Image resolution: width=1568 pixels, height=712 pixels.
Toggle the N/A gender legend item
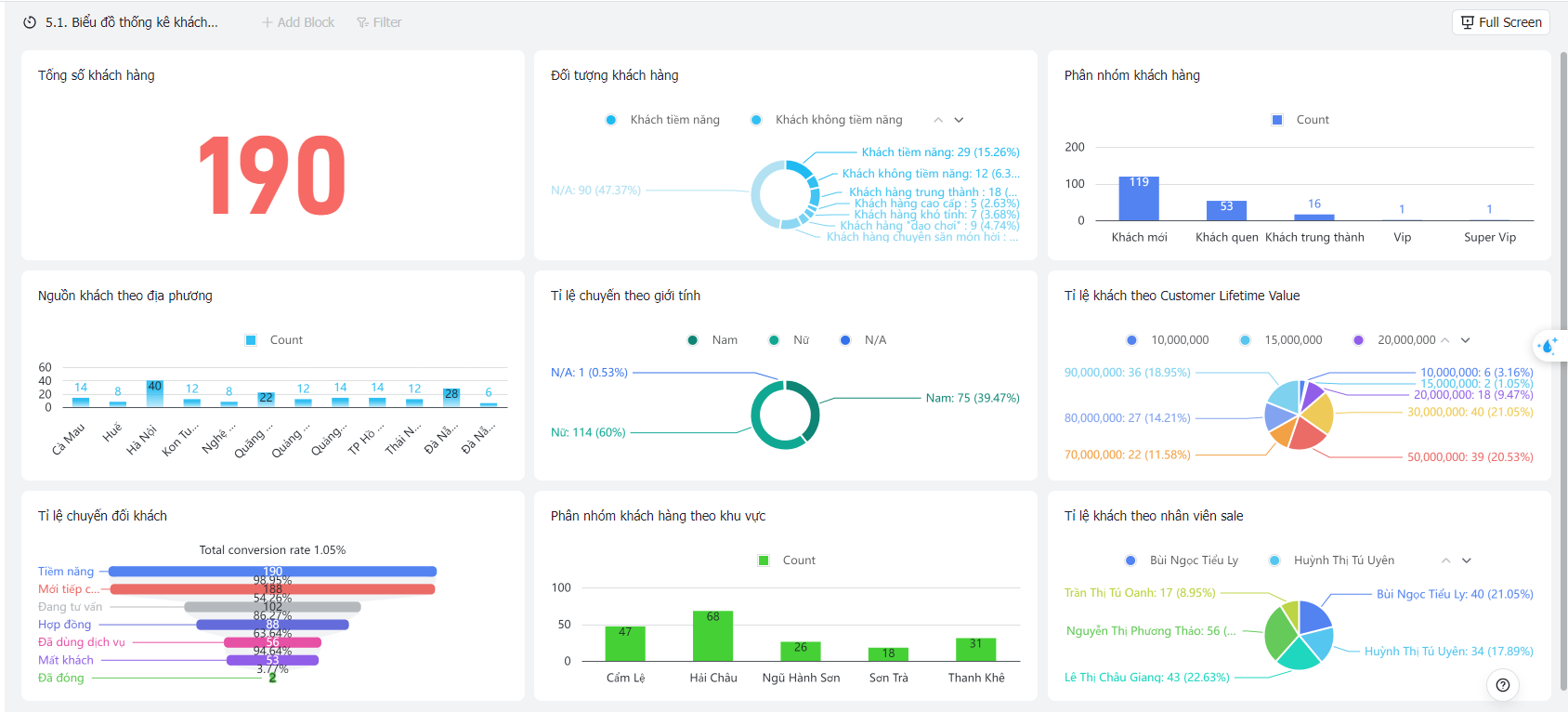863,340
